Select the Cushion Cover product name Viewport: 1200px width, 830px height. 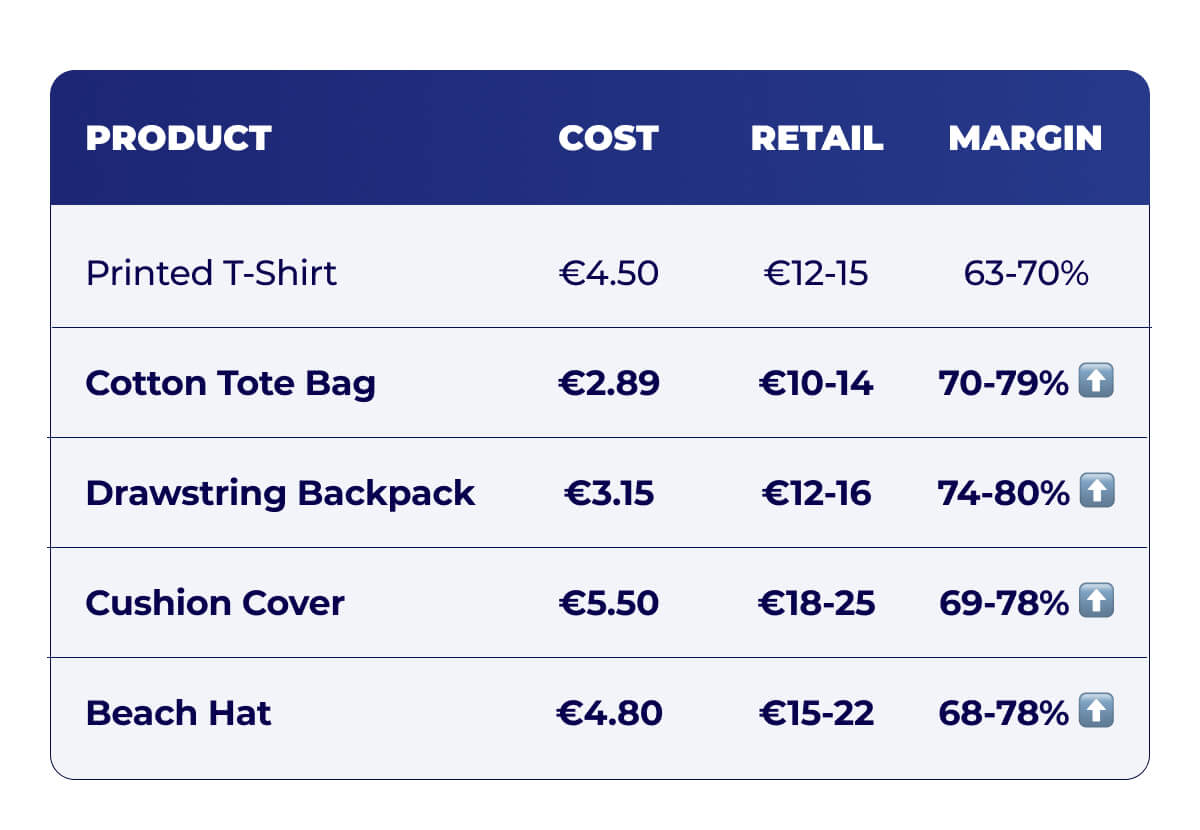click(215, 603)
